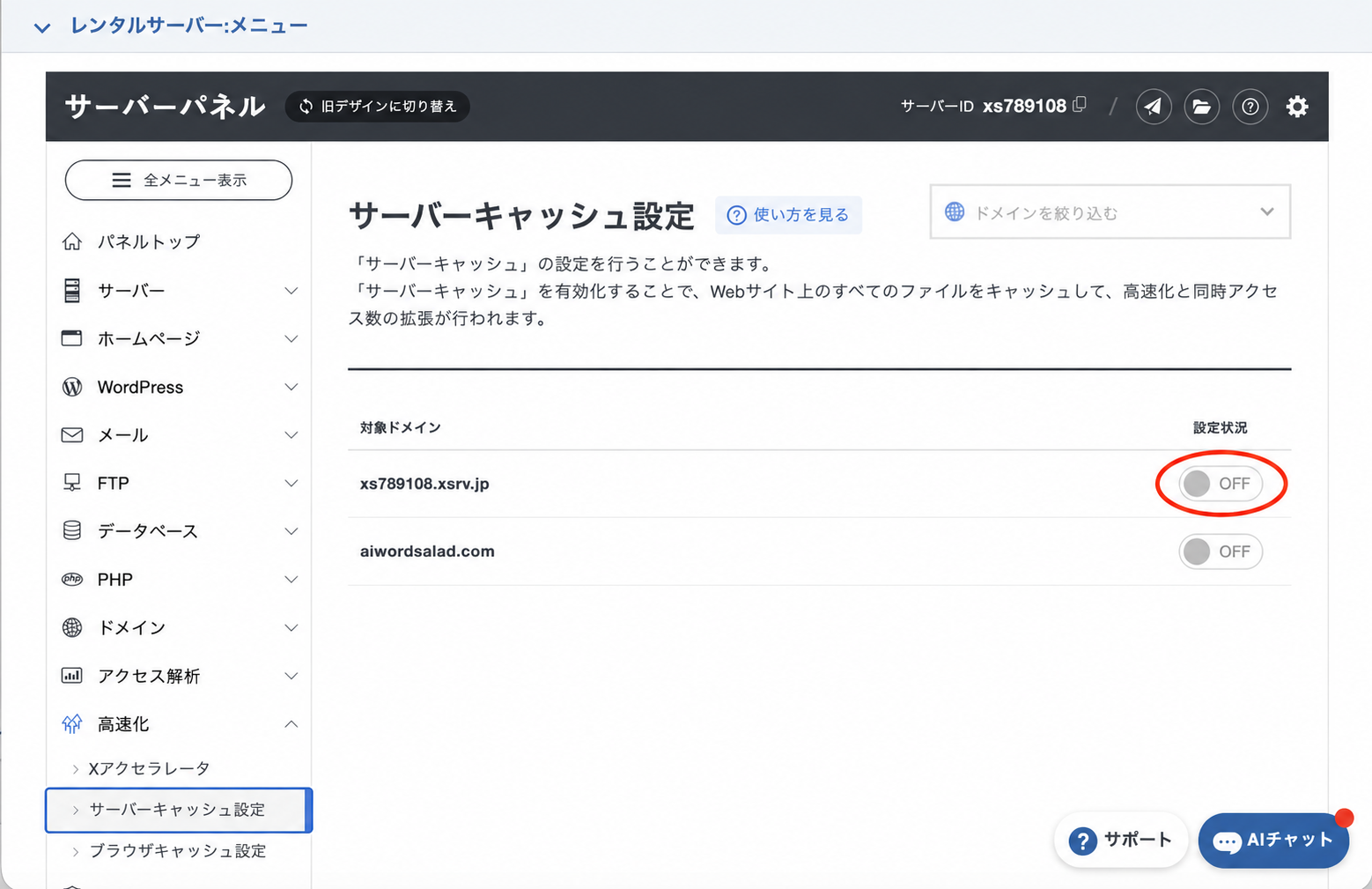Click the aiwordsalad.com domain text
Image resolution: width=1372 pixels, height=889 pixels.
pos(427,552)
